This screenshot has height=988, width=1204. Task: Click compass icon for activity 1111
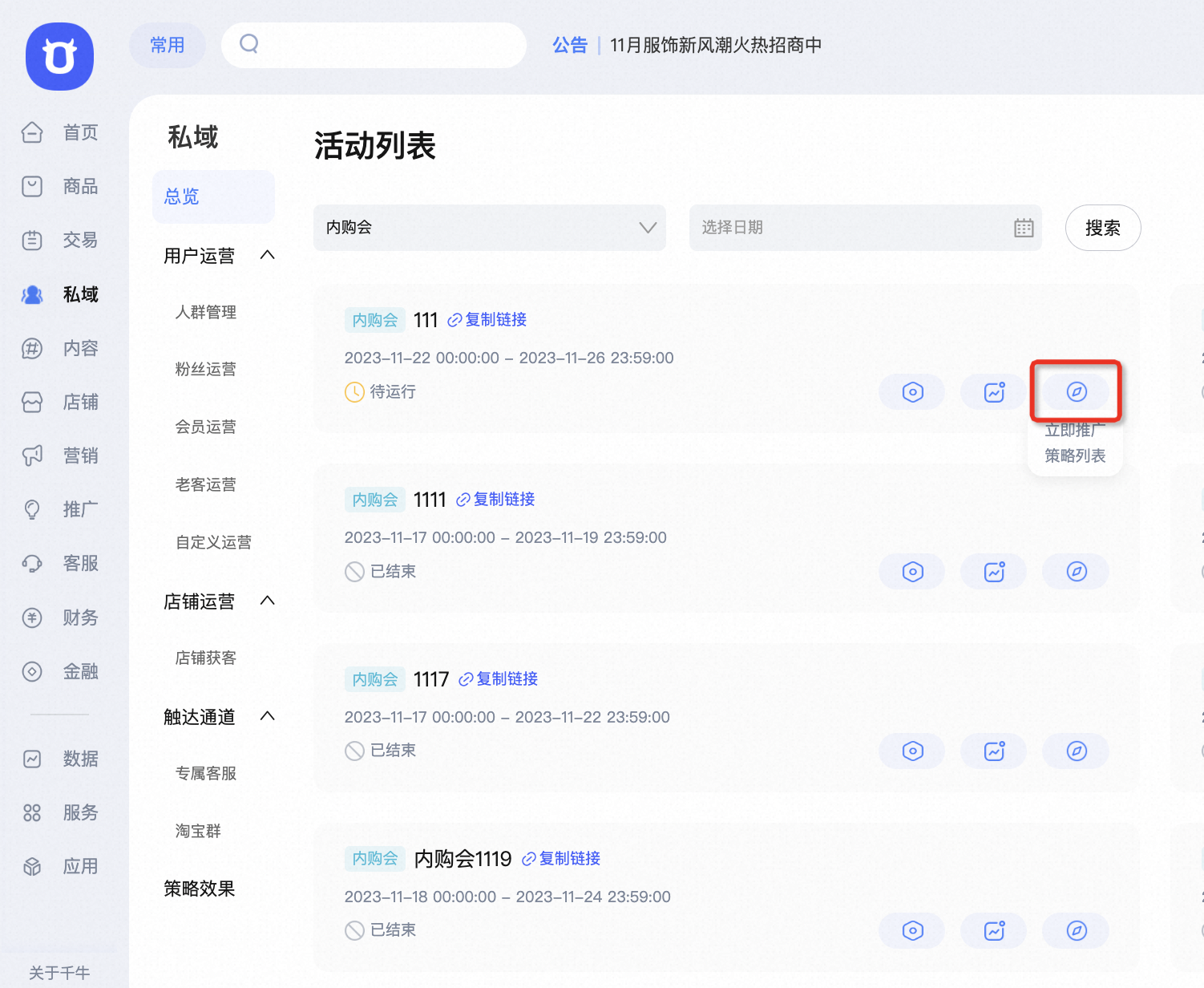1077,572
